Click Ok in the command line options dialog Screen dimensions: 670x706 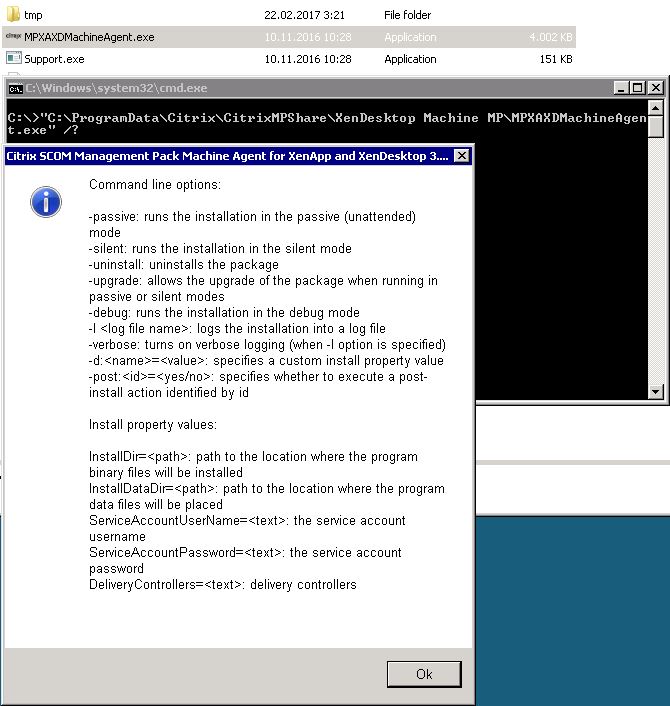click(424, 674)
